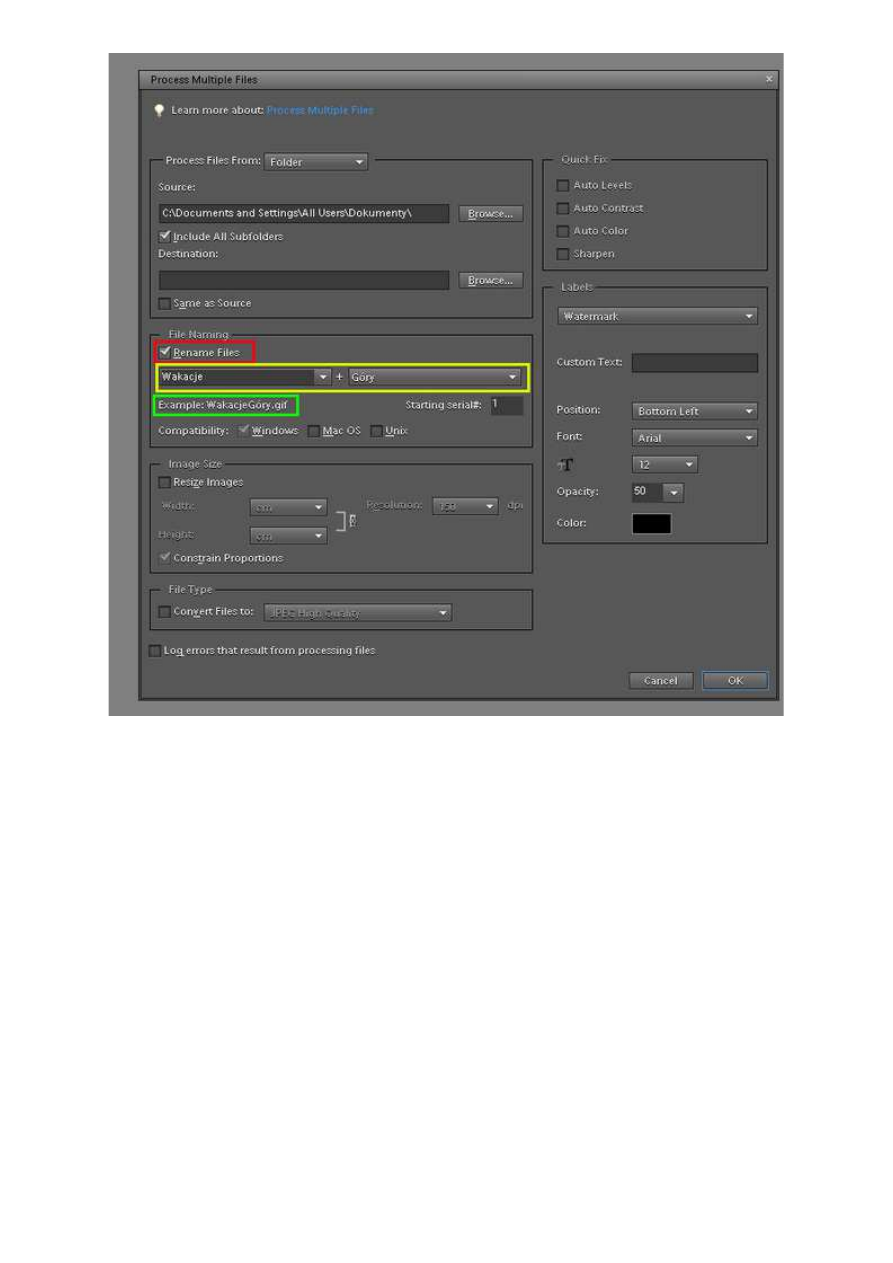Open the Process Files From dropdown
This screenshot has width=893, height=1263.
316,162
